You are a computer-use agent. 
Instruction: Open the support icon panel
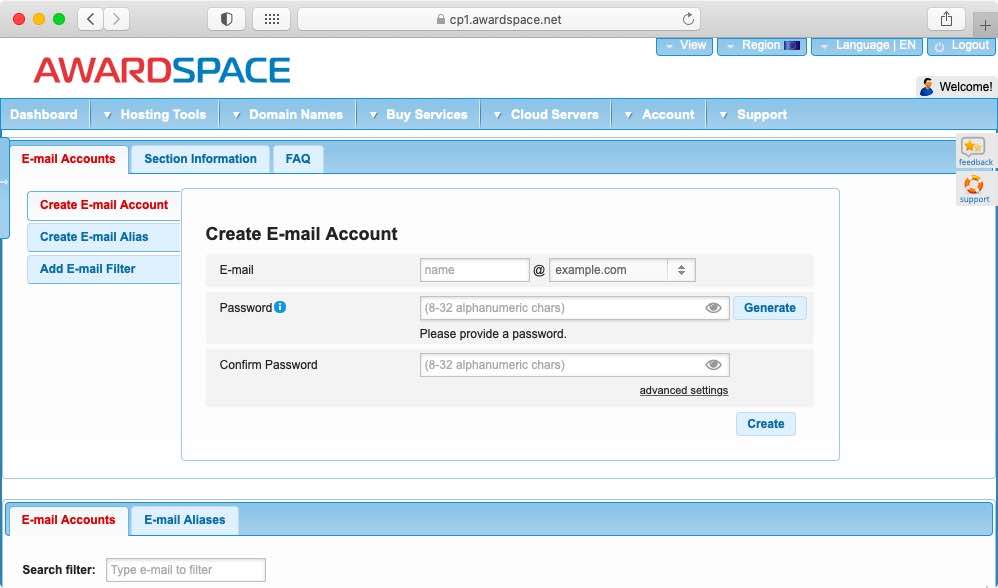974,189
